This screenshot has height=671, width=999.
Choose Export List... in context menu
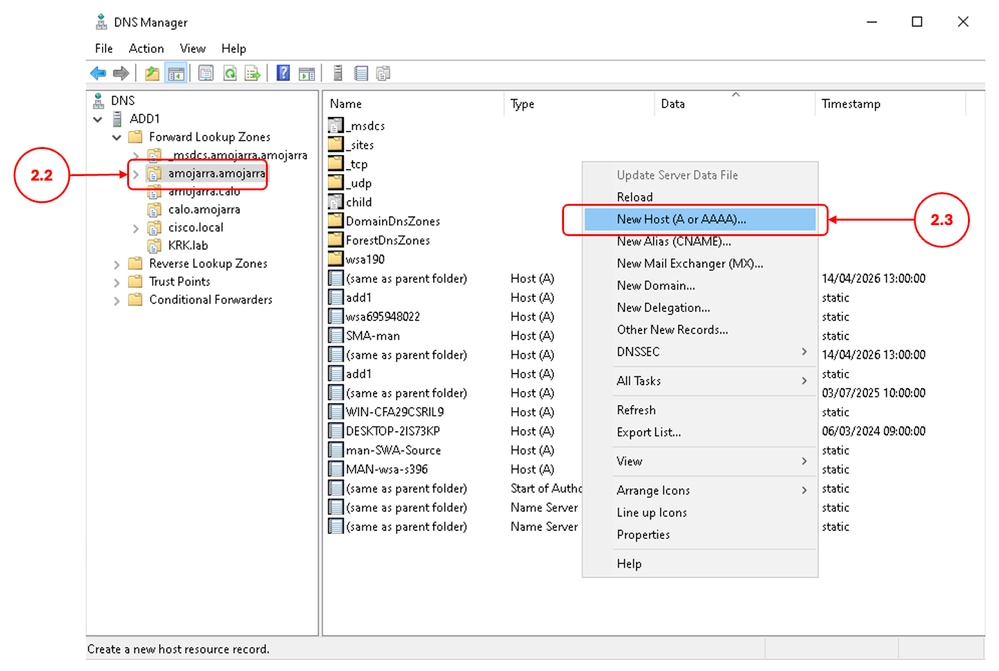(x=700, y=432)
